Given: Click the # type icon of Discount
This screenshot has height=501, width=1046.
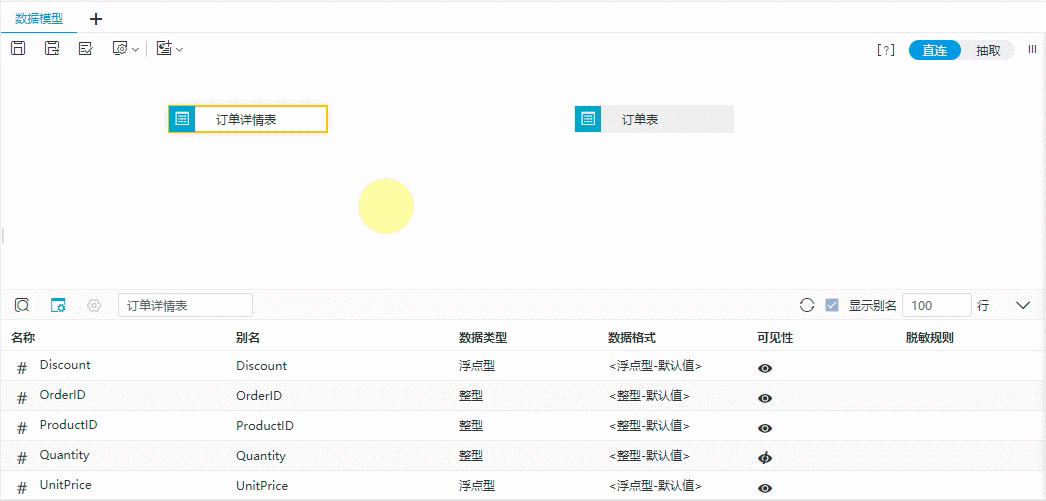Looking at the screenshot, I should [x=21, y=368].
